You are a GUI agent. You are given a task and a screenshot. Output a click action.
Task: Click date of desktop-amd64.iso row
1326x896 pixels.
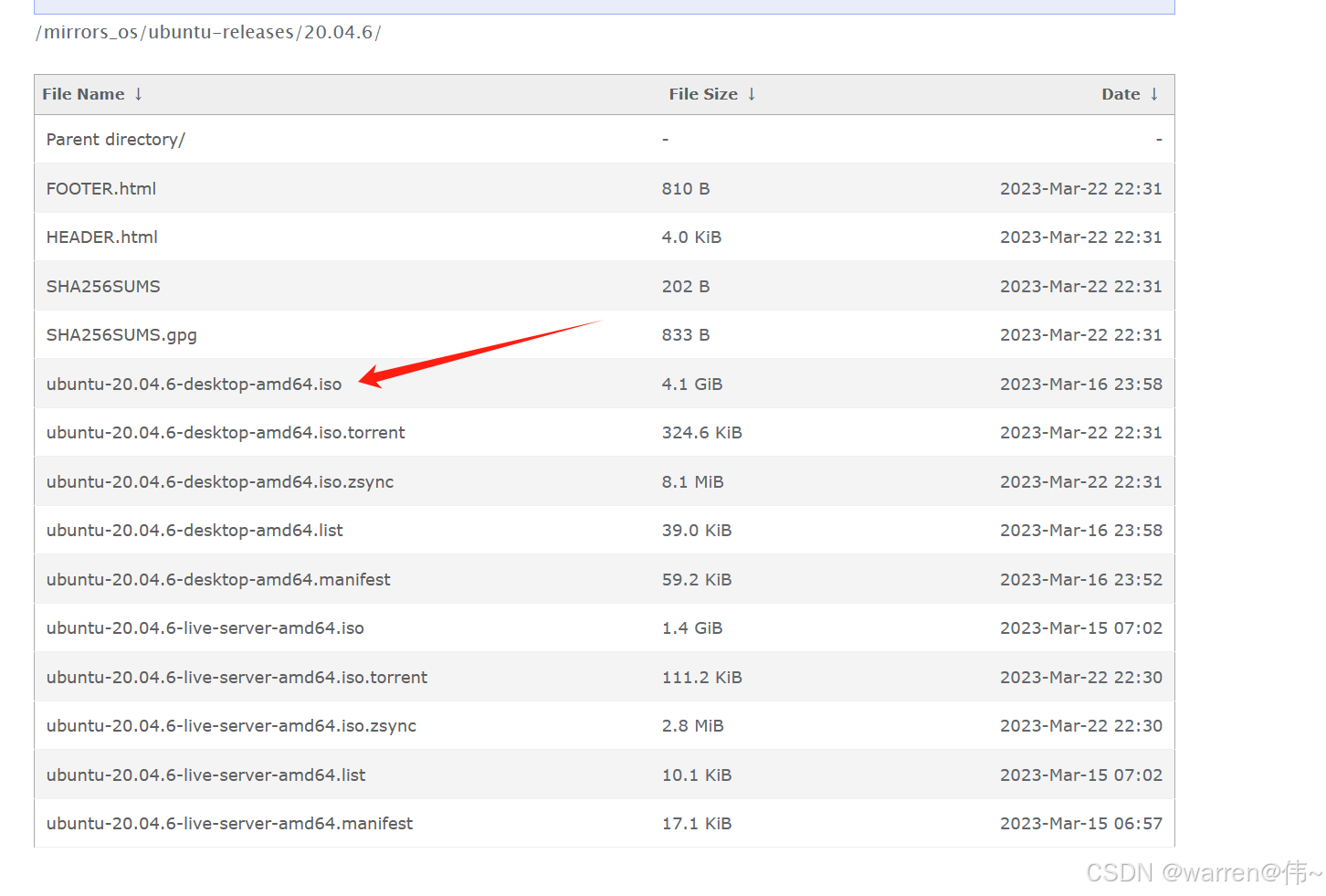coord(1081,385)
